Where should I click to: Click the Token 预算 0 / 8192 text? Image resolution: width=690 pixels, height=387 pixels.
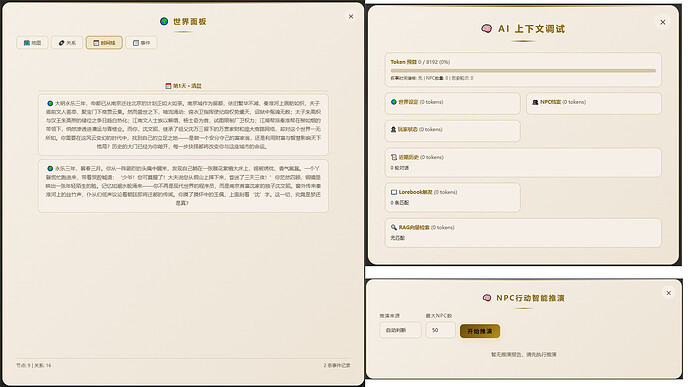[420, 62]
